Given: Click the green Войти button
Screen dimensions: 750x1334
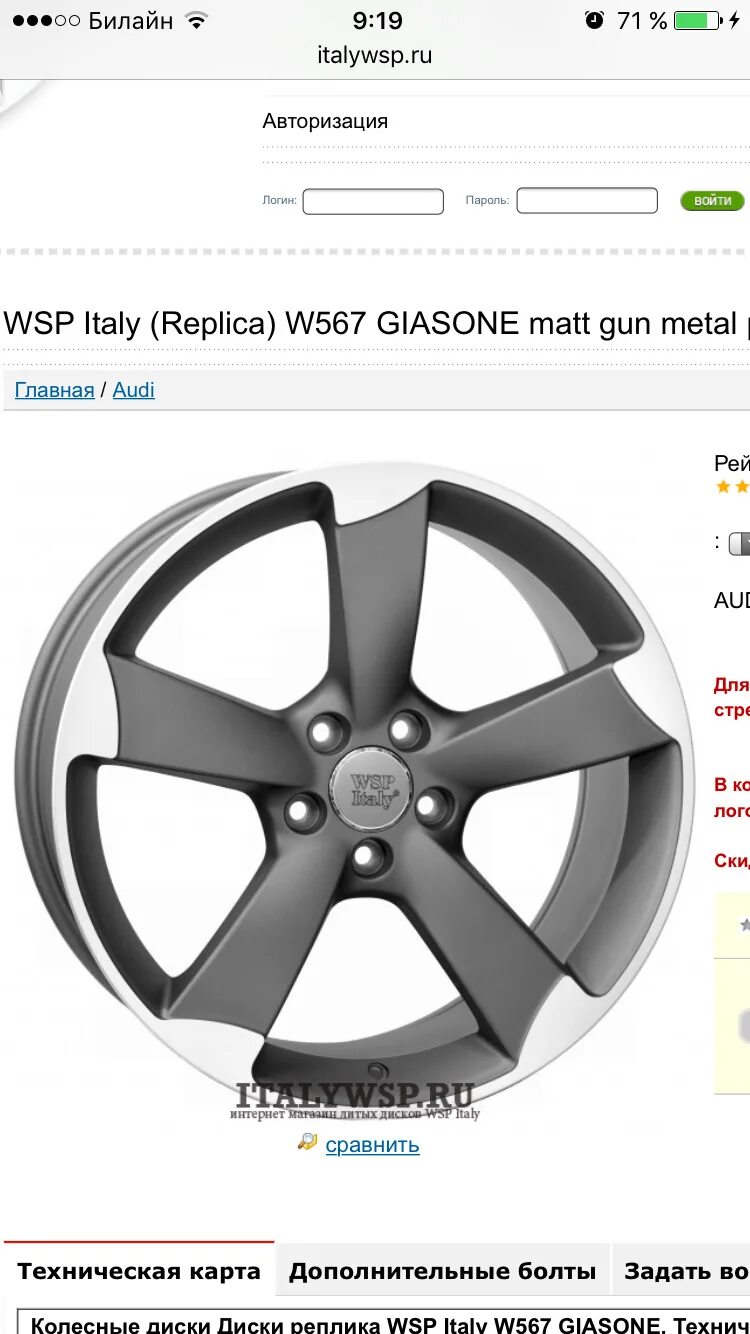Looking at the screenshot, I should 713,201.
